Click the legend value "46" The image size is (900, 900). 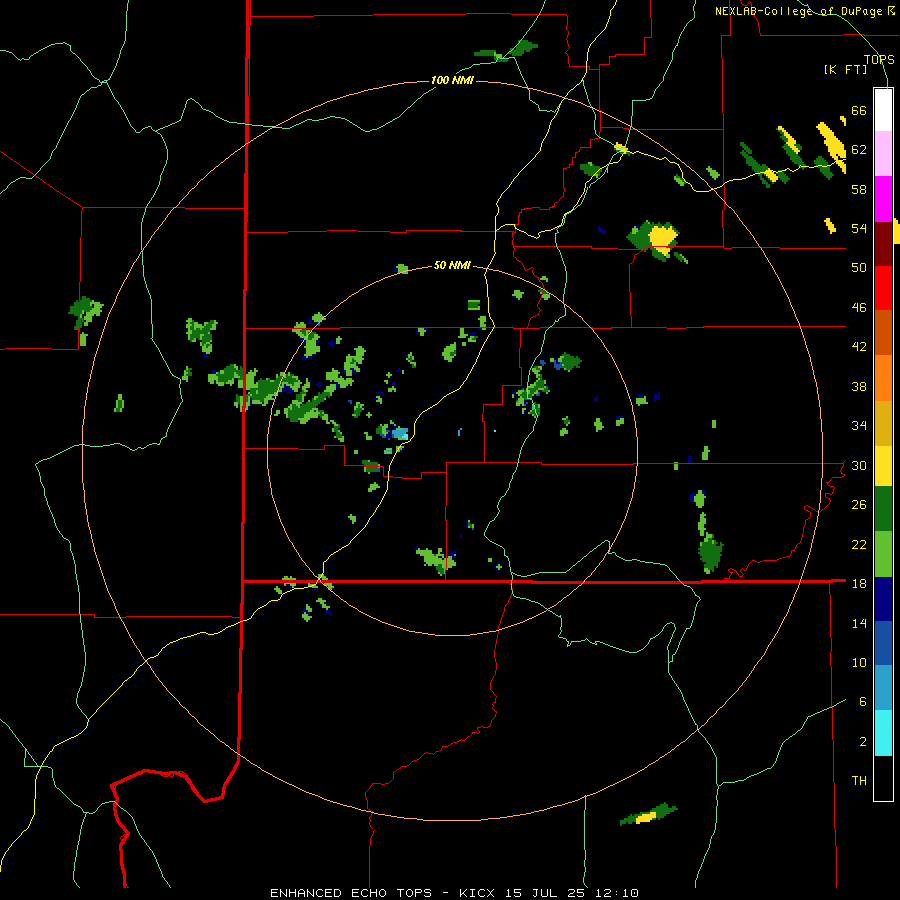(x=859, y=308)
